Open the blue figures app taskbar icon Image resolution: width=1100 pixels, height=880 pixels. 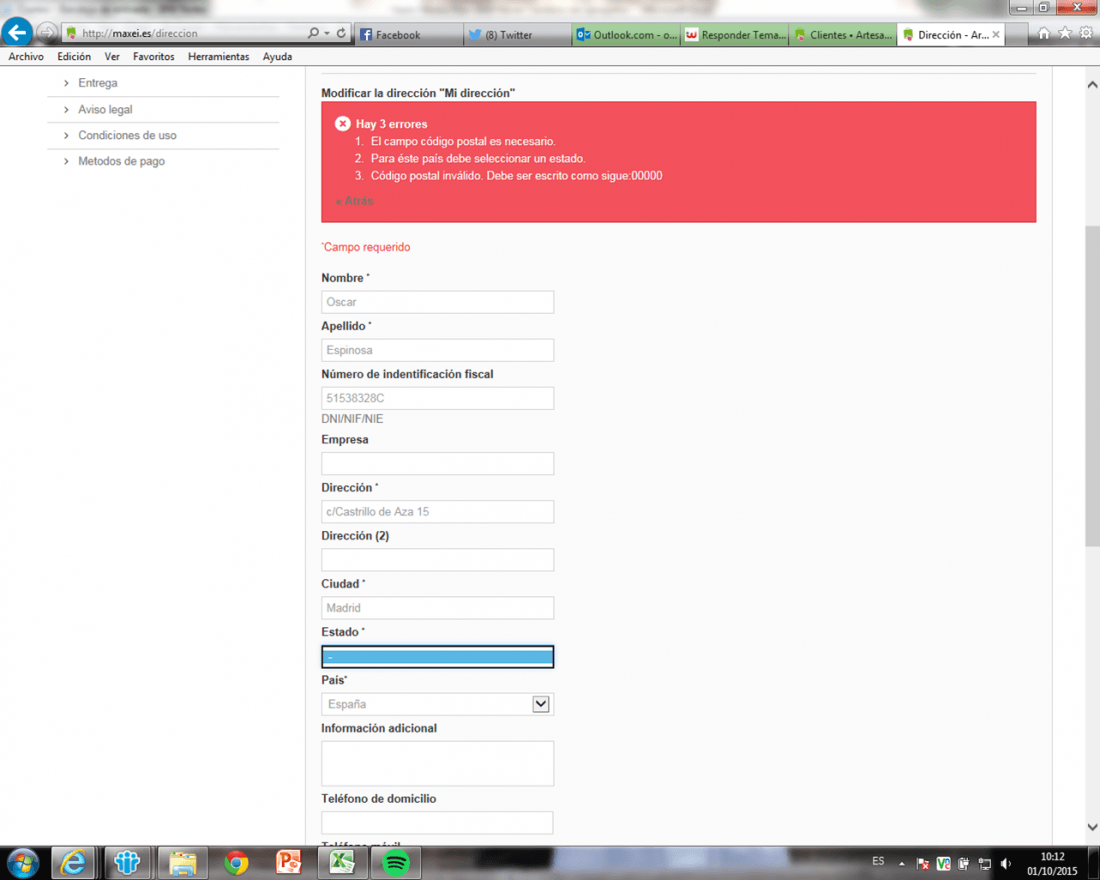click(x=127, y=863)
